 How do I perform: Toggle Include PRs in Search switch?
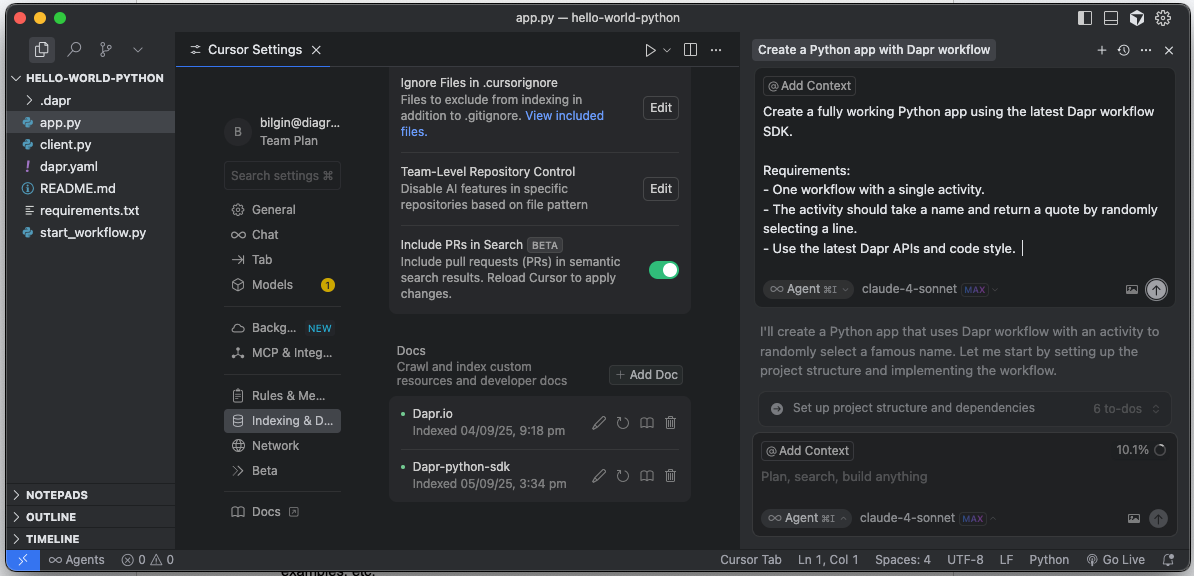663,270
